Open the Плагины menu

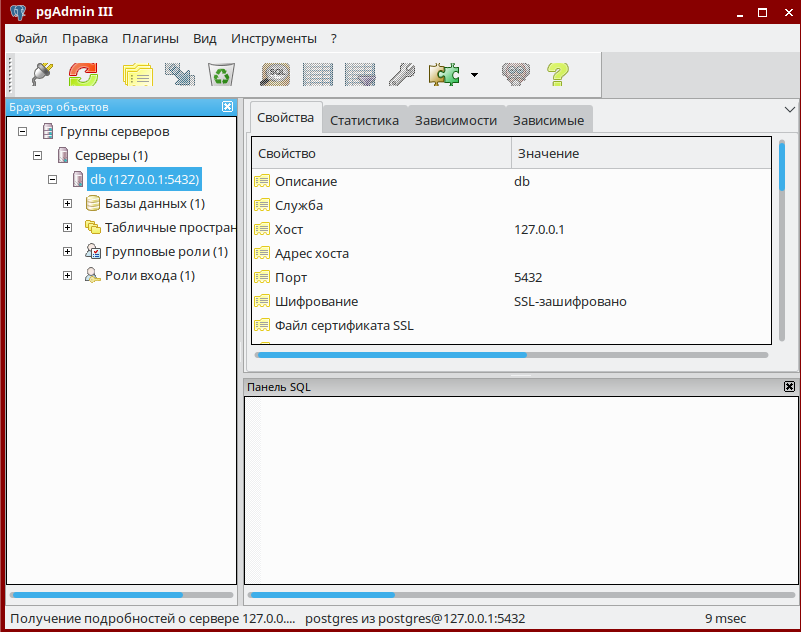tap(150, 39)
